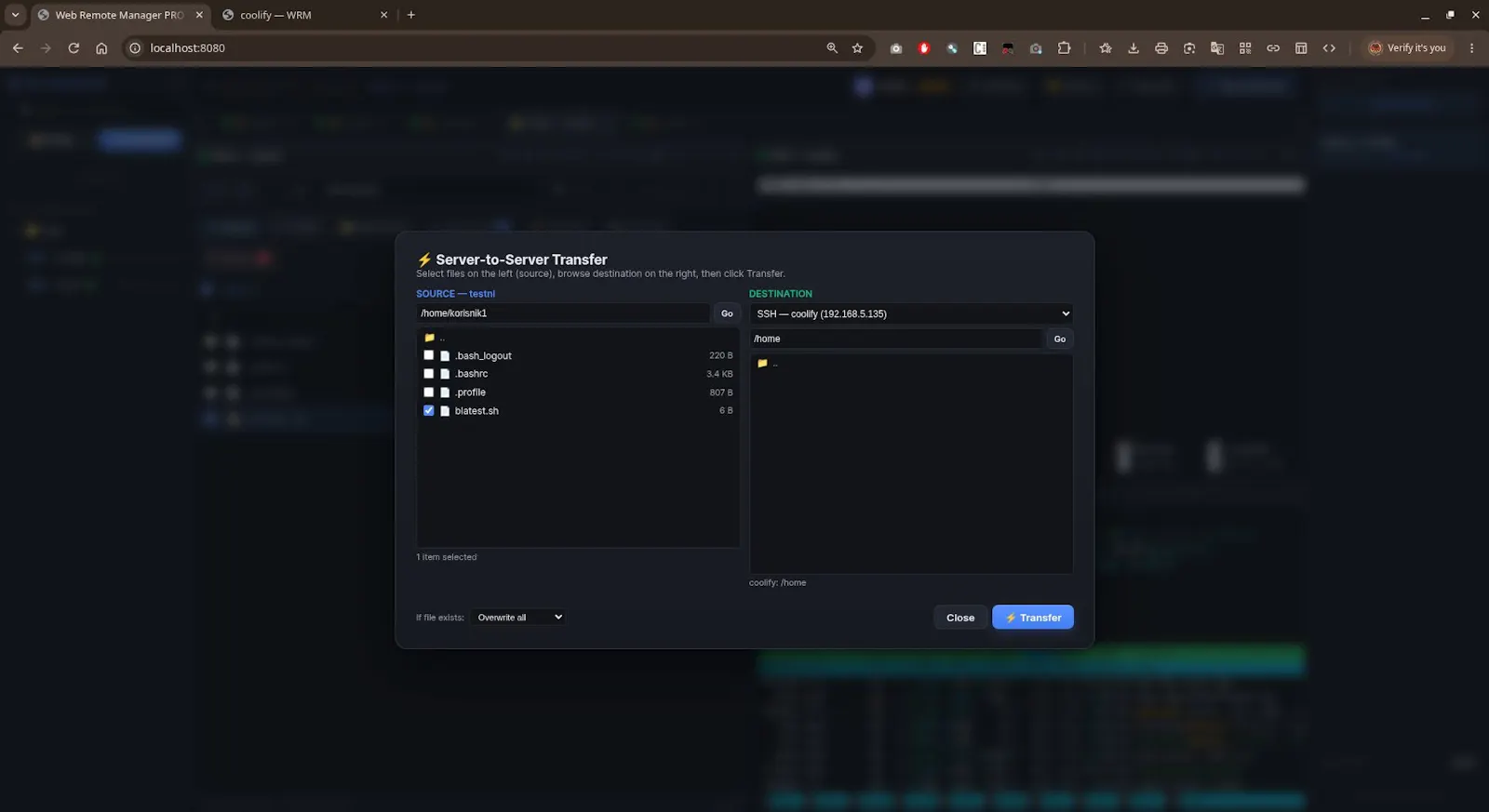This screenshot has width=1489, height=812.
Task: Click the translate icon in toolbar
Action: click(x=1217, y=48)
